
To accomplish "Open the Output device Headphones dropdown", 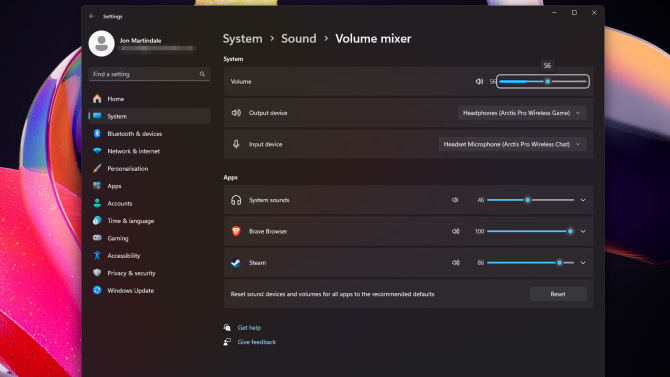I will coord(522,113).
